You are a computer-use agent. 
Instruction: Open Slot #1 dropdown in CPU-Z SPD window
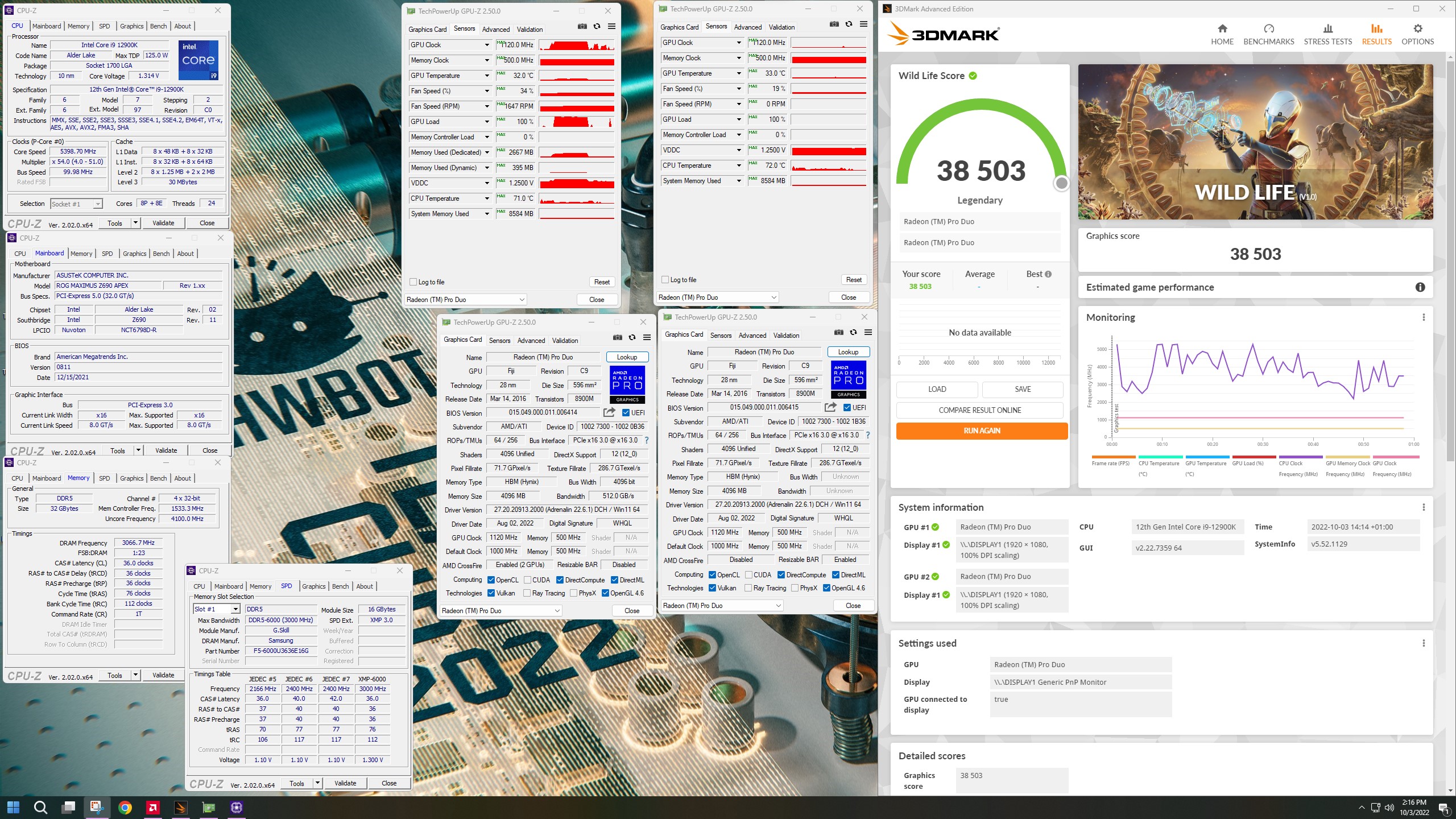(x=217, y=609)
